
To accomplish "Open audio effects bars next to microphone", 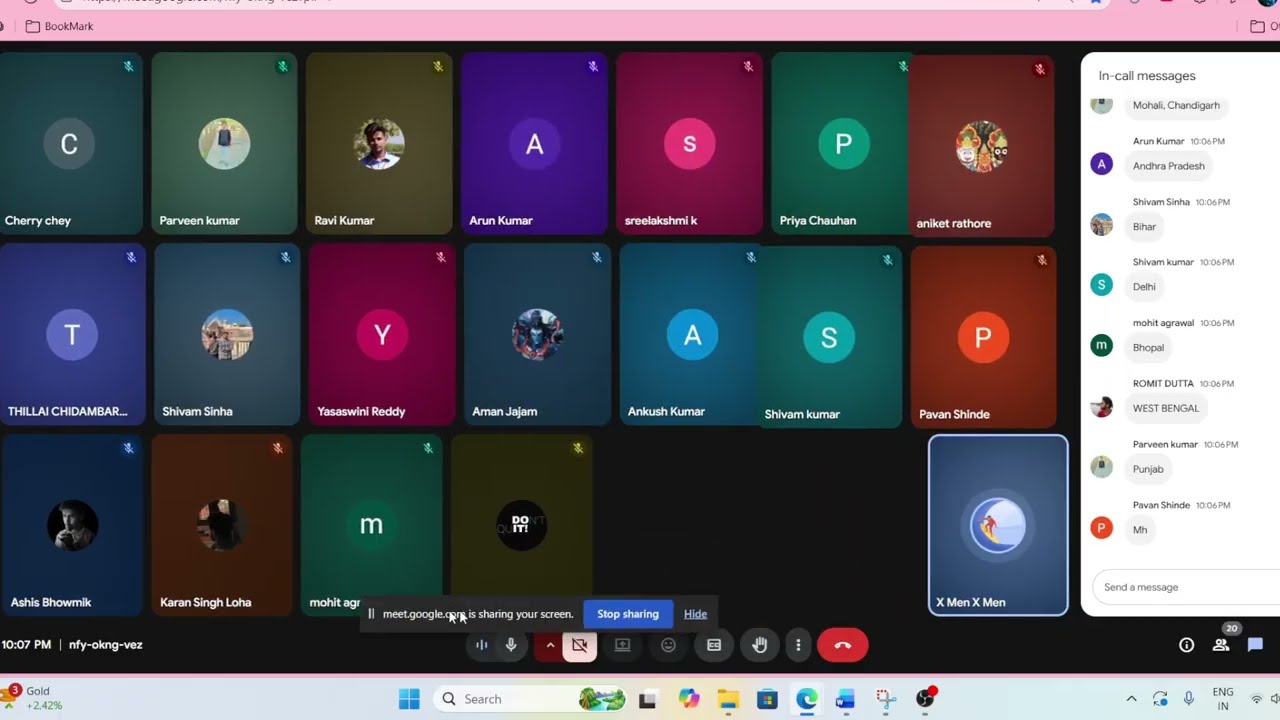I will pos(482,645).
